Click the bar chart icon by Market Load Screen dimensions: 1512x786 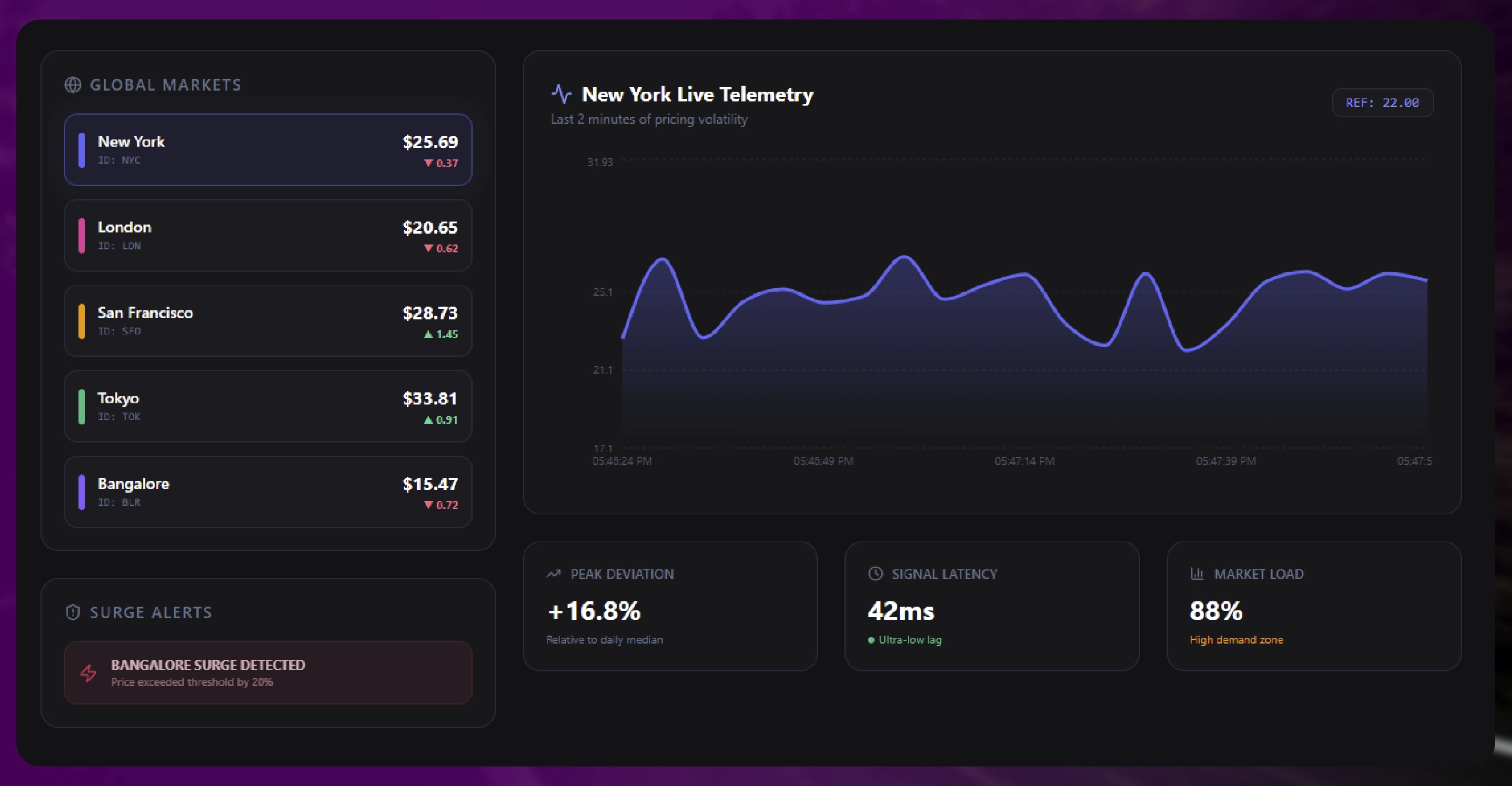1197,574
